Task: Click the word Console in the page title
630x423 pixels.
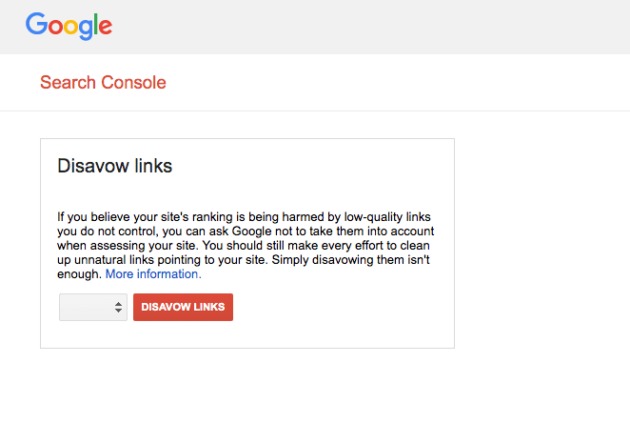Action: click(134, 82)
